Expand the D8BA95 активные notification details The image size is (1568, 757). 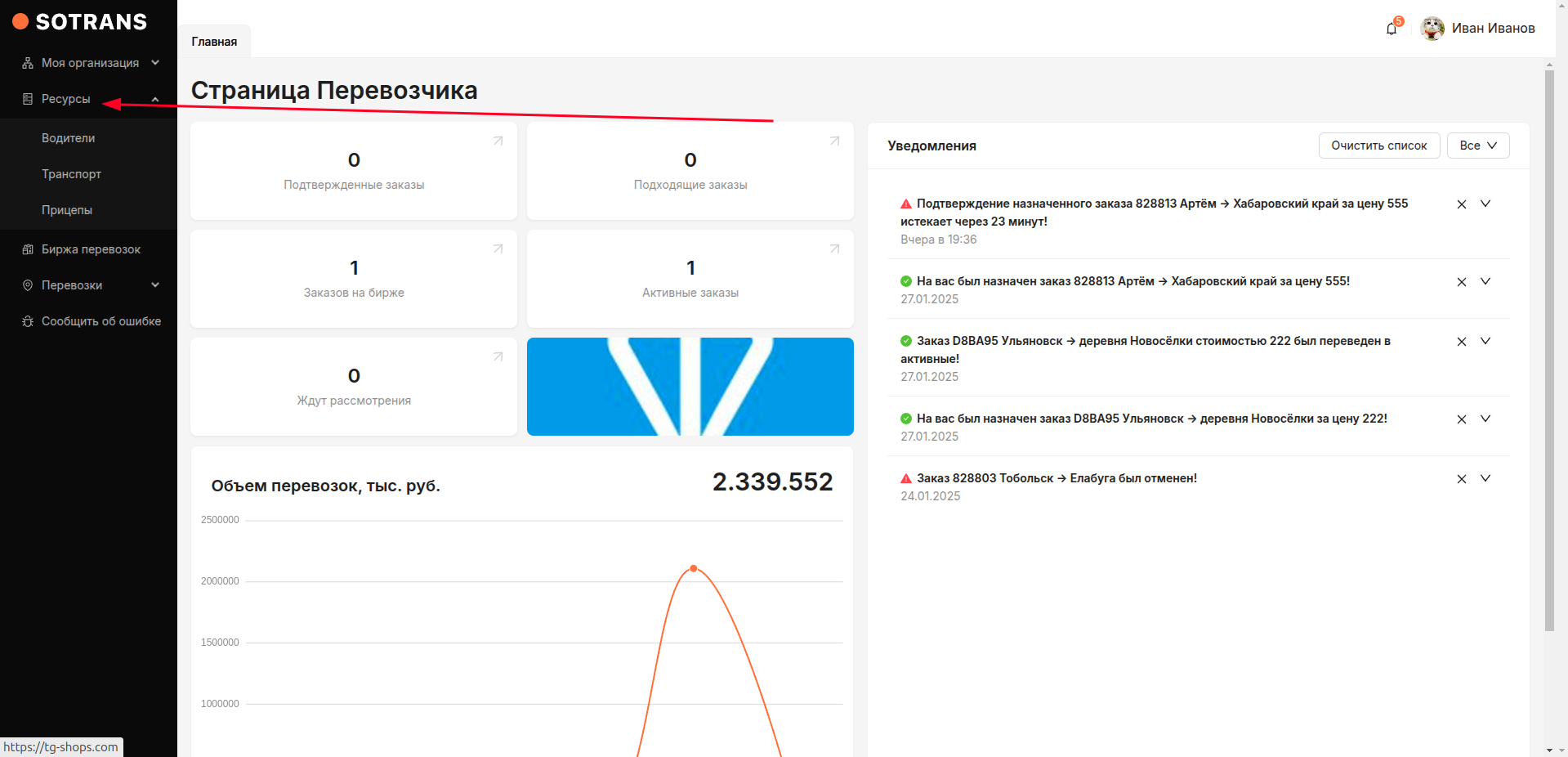pos(1485,341)
